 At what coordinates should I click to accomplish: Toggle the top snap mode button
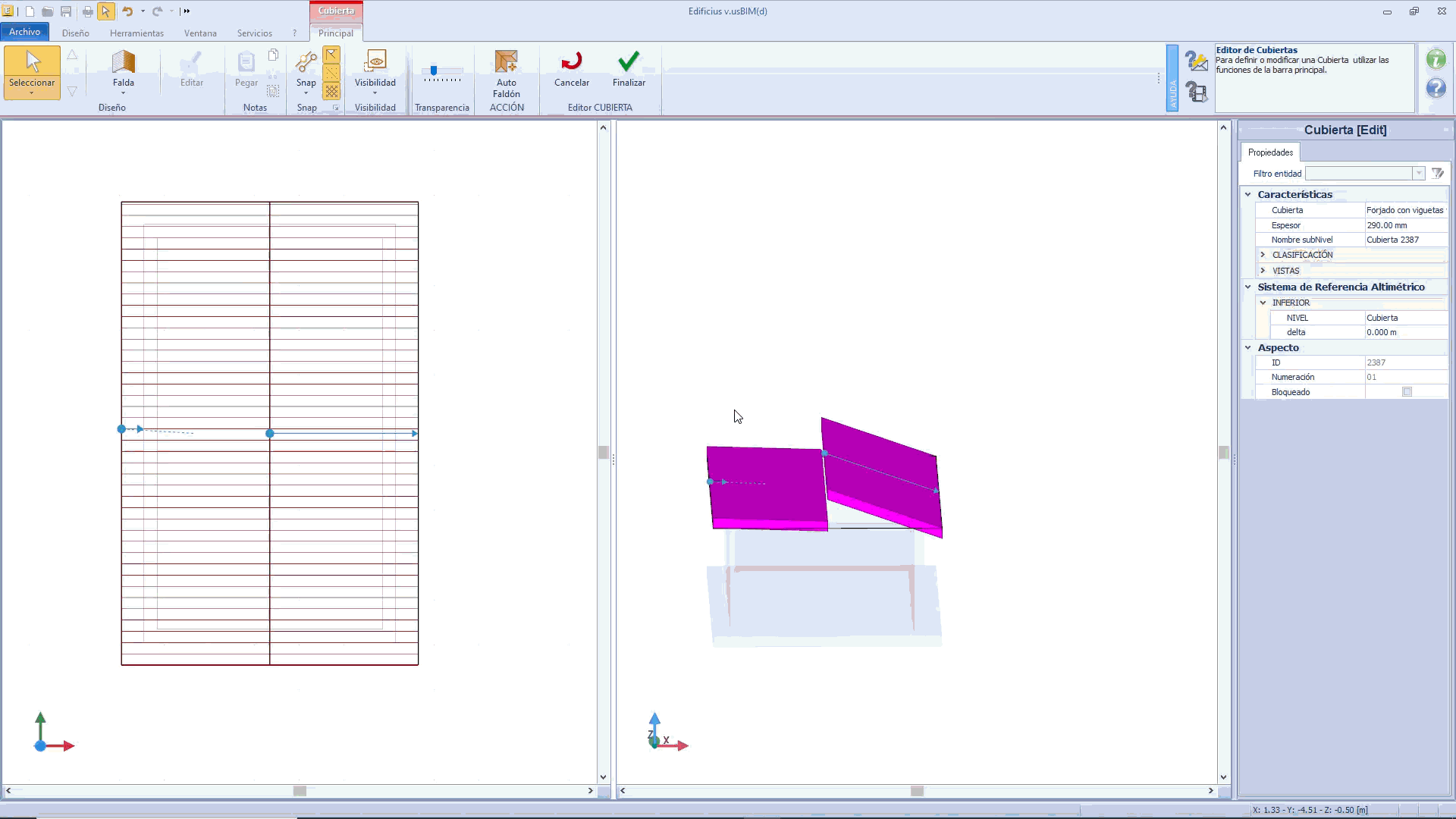pyautogui.click(x=331, y=55)
